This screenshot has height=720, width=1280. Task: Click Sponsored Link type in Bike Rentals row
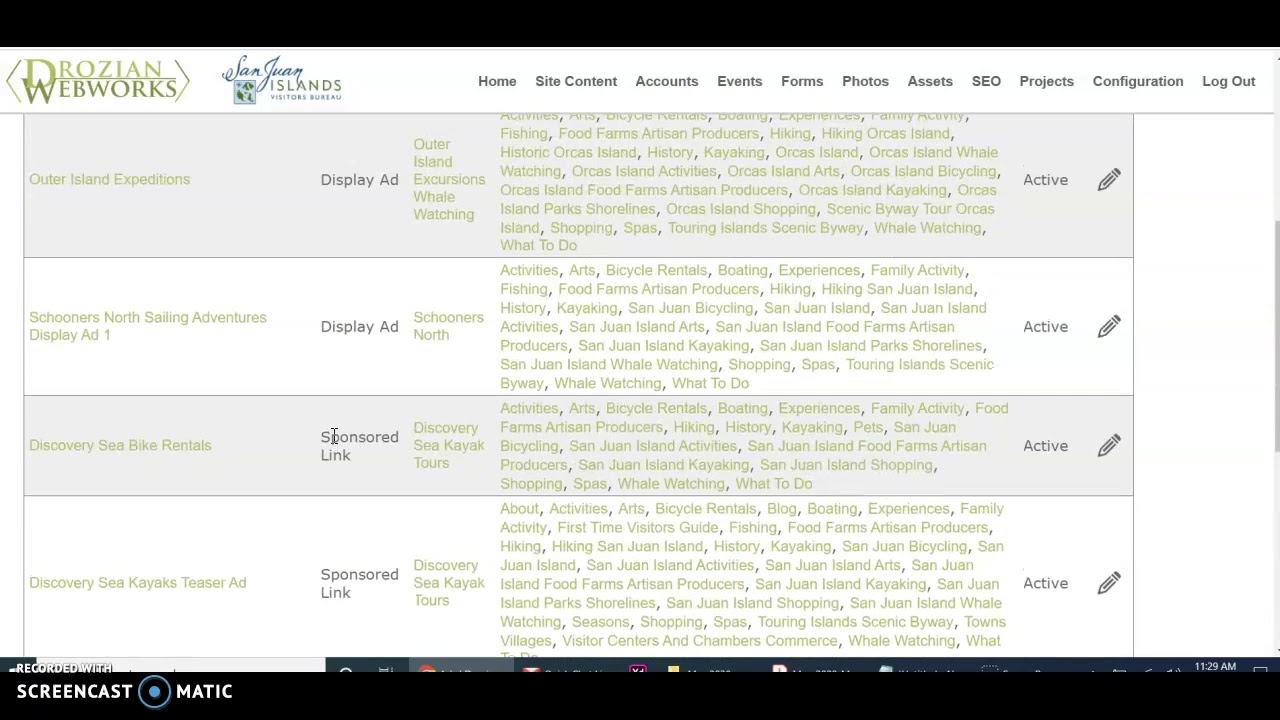point(359,446)
